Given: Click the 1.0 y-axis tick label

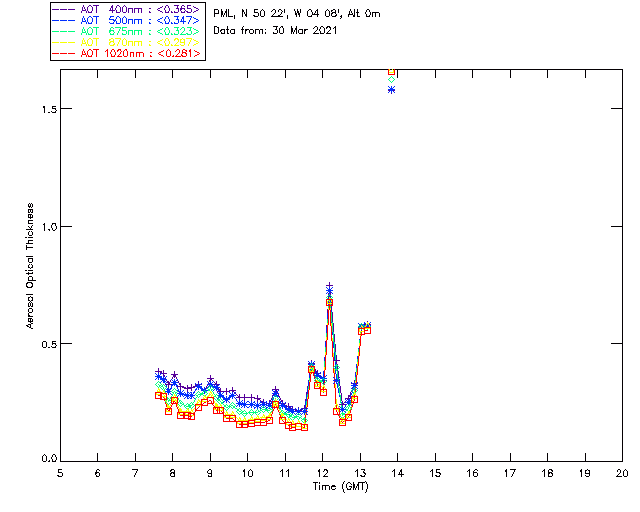Looking at the screenshot, I should pyautogui.click(x=49, y=227).
